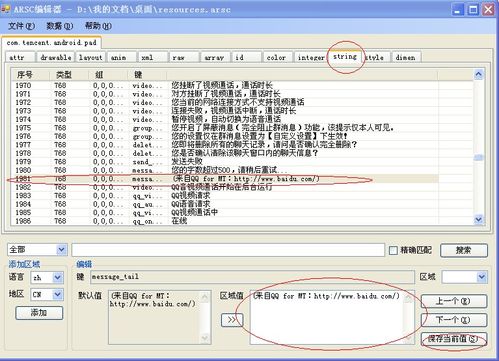Image resolution: width=499 pixels, height=361 pixels.
Task: Click the ARSC editor title bar app icon
Action: pyautogui.click(x=6, y=9)
